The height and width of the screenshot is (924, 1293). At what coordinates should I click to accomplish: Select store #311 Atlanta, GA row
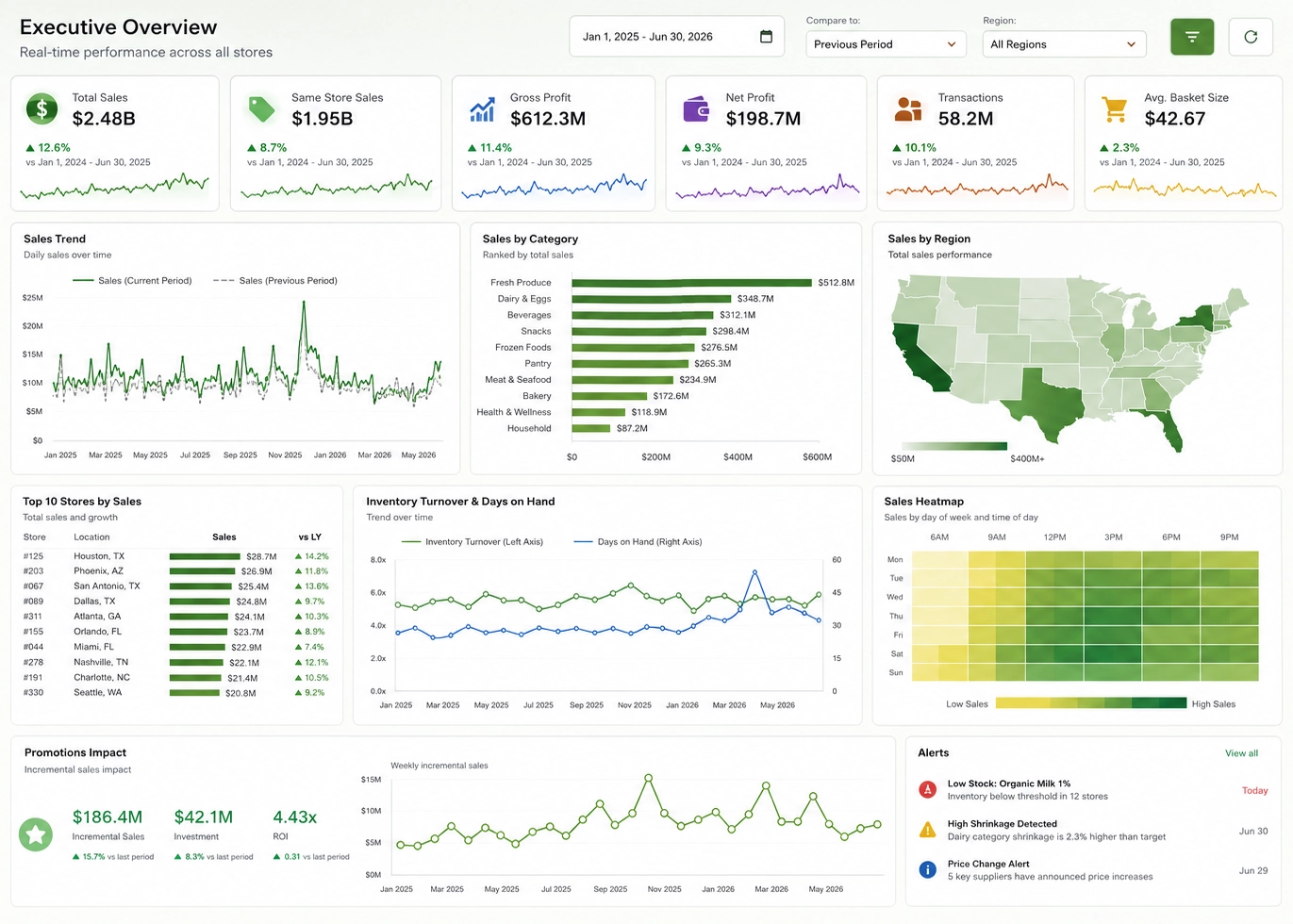(x=176, y=617)
